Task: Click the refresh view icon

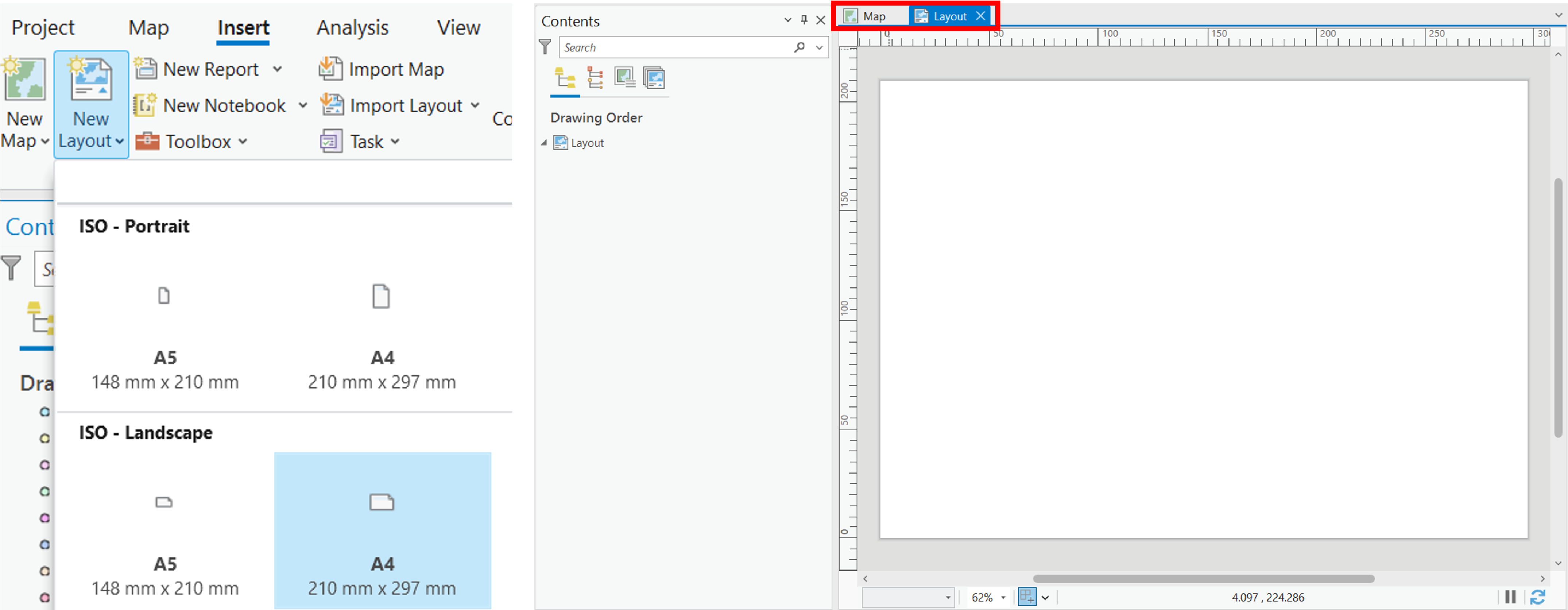Action: click(1538, 597)
